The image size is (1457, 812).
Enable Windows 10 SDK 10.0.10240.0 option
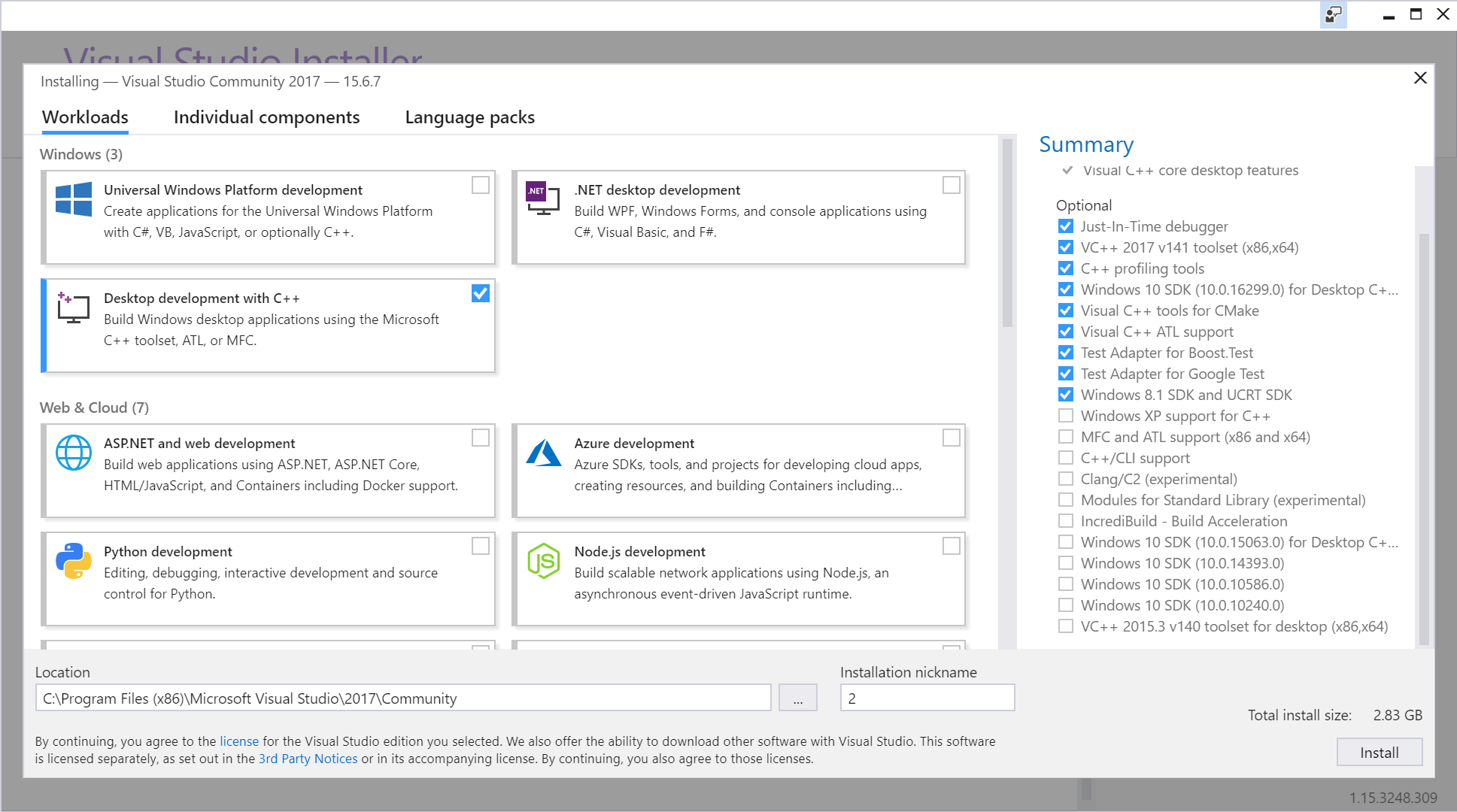1065,605
